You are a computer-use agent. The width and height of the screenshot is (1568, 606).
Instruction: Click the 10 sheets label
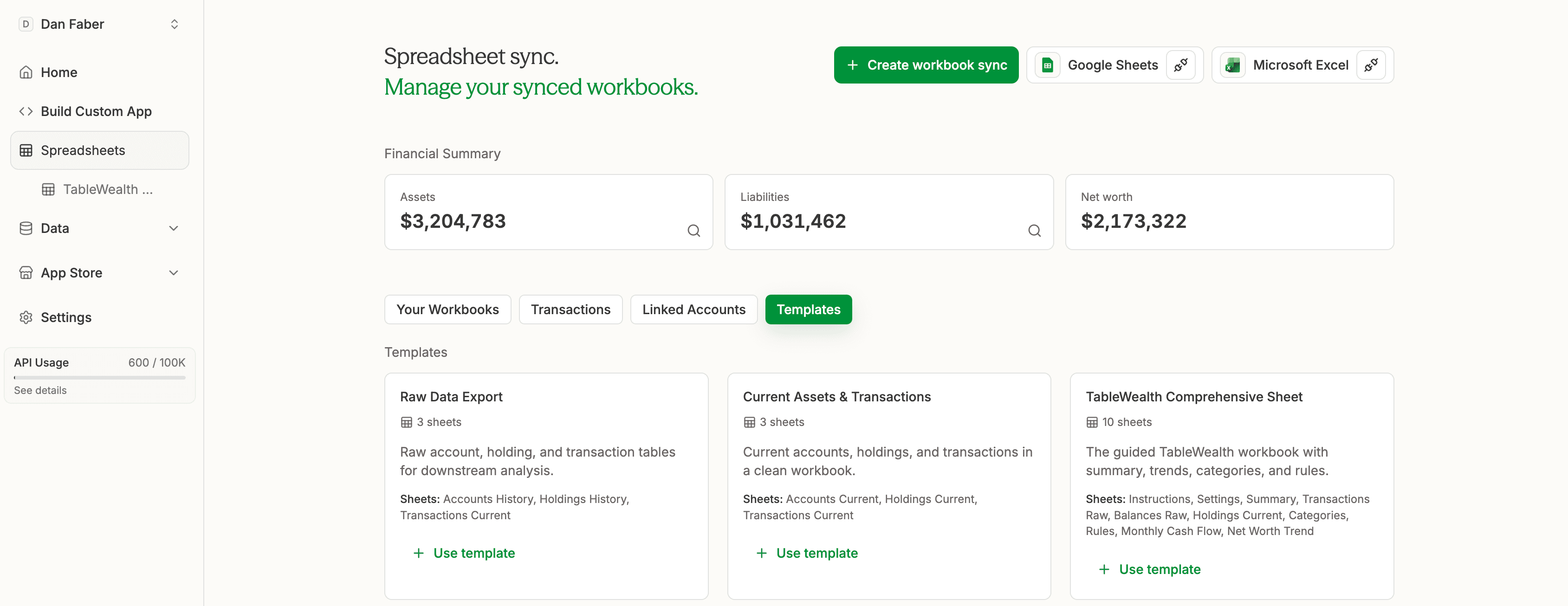click(x=1127, y=422)
